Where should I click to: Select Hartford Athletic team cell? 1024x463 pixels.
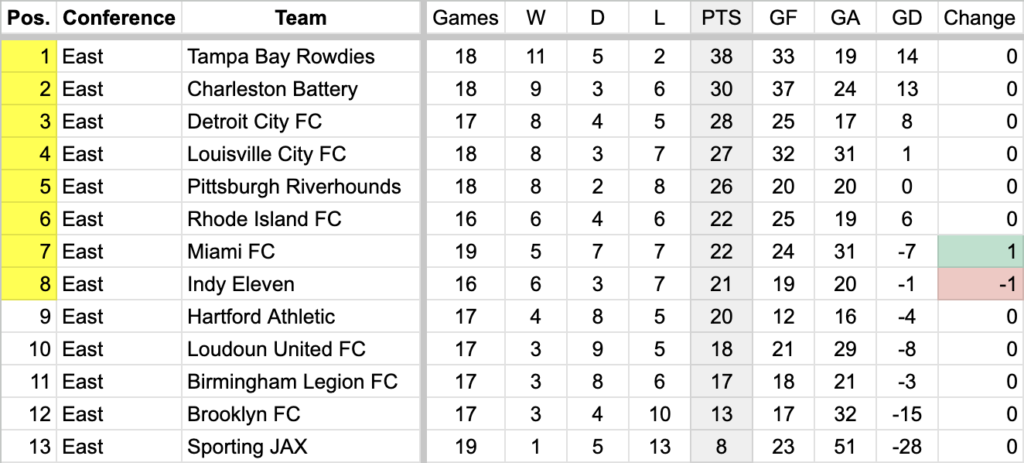point(300,317)
